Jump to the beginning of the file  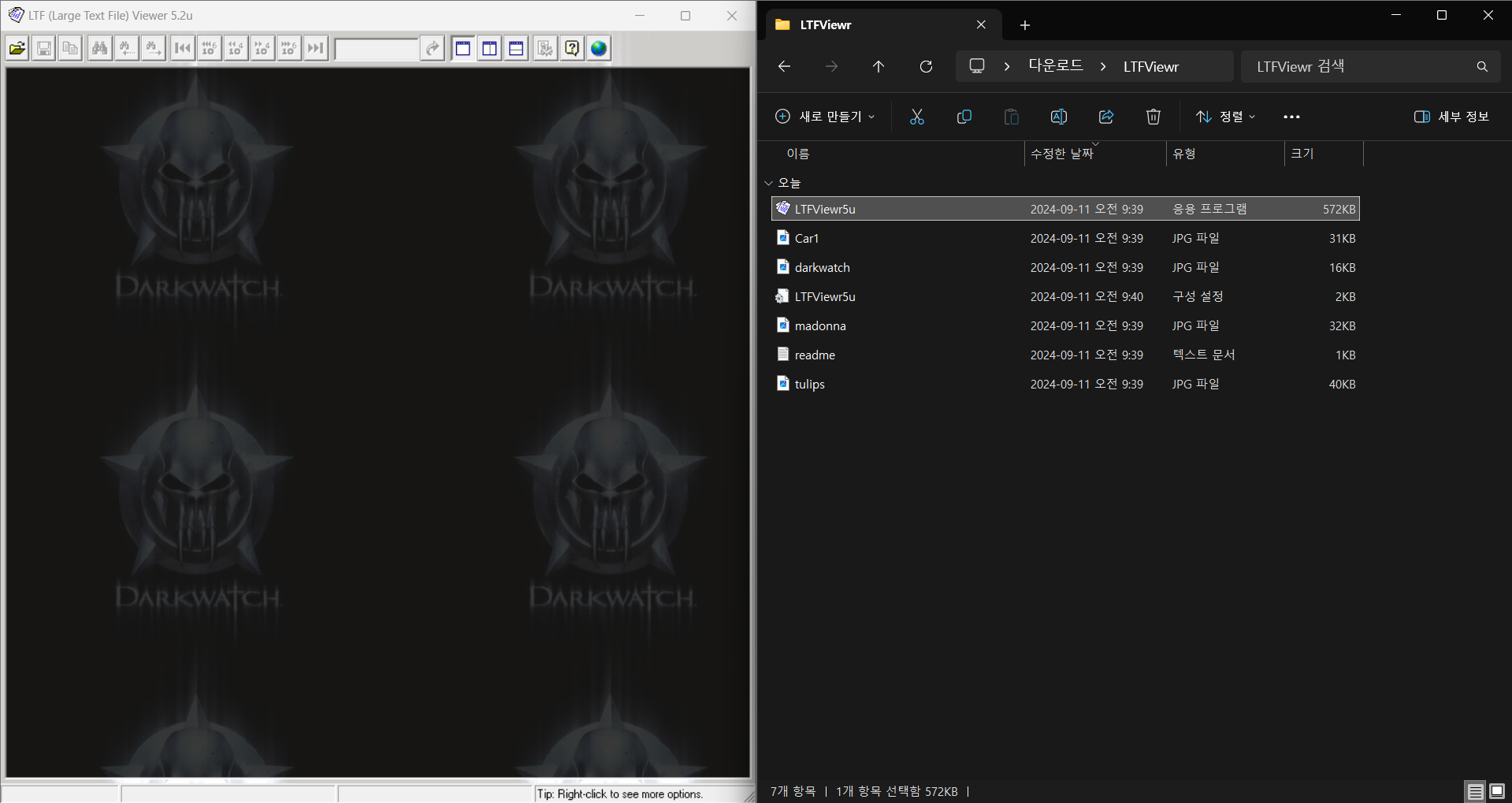[182, 49]
